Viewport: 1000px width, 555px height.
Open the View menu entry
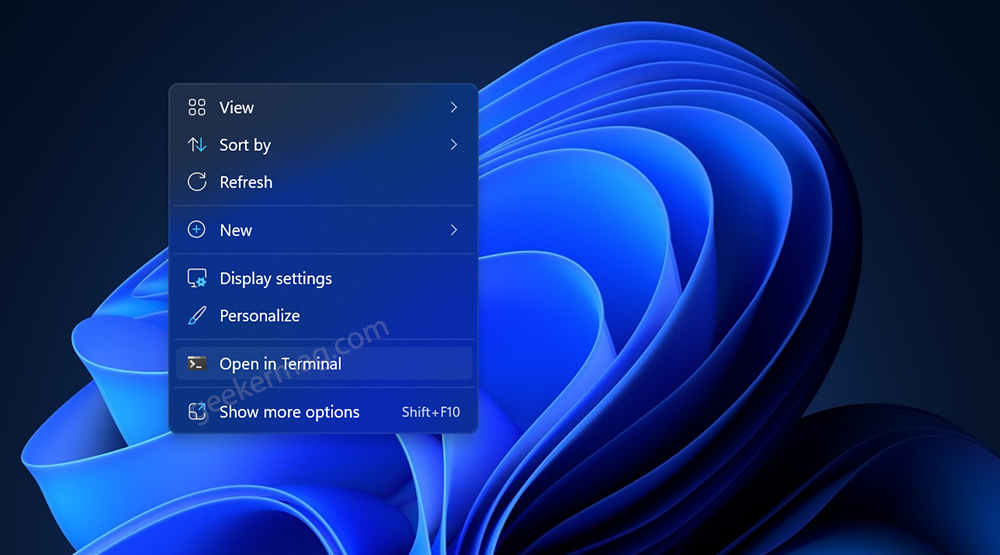pyautogui.click(x=324, y=107)
